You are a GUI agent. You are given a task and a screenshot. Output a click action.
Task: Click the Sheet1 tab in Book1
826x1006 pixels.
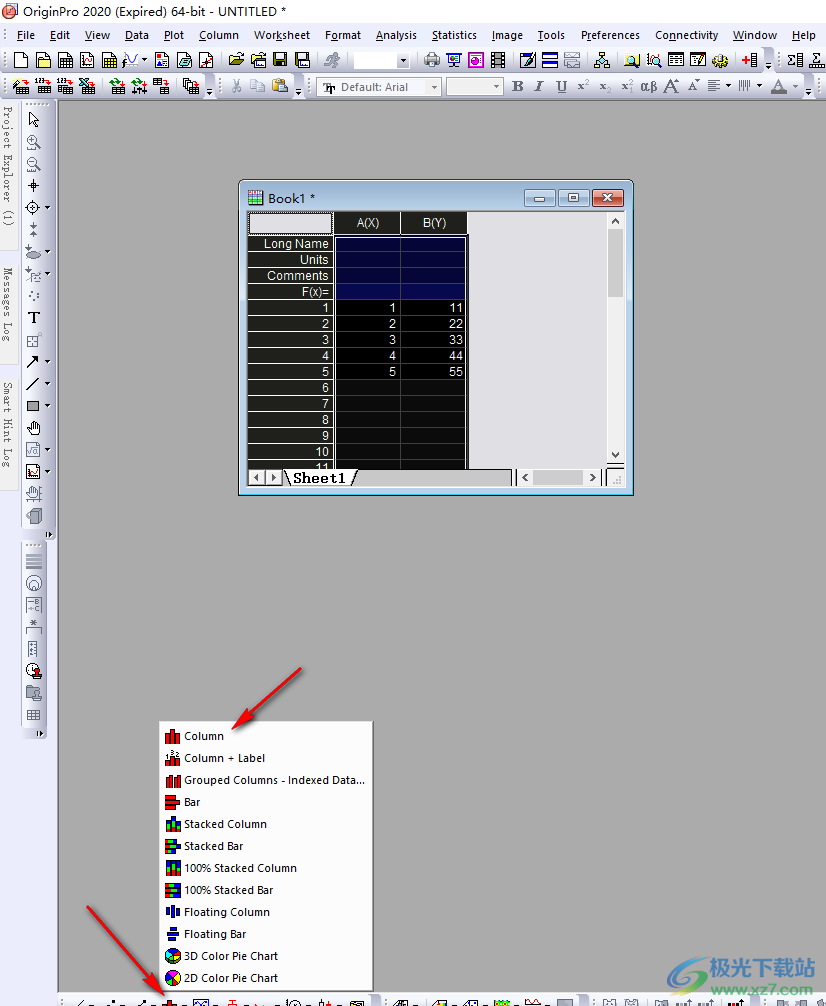(x=319, y=478)
